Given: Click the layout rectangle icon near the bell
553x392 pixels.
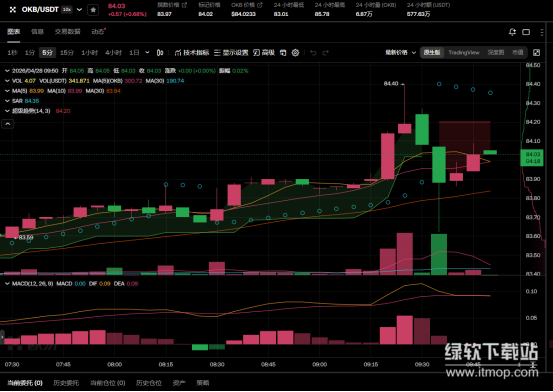Looking at the screenshot, I should point(526,32).
